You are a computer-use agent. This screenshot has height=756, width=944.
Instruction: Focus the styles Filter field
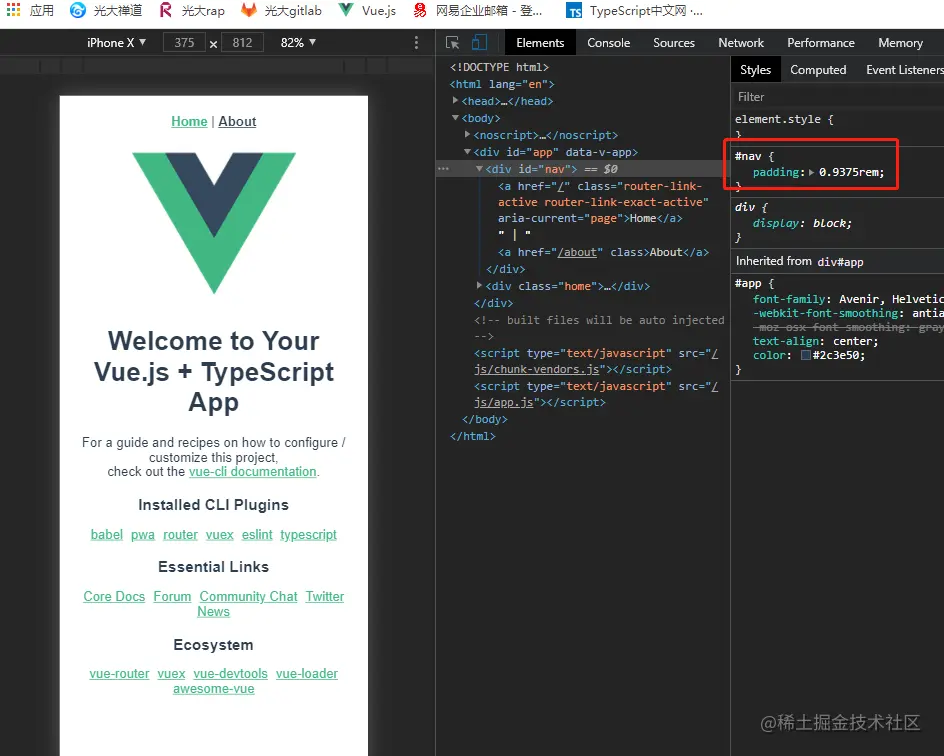click(837, 97)
